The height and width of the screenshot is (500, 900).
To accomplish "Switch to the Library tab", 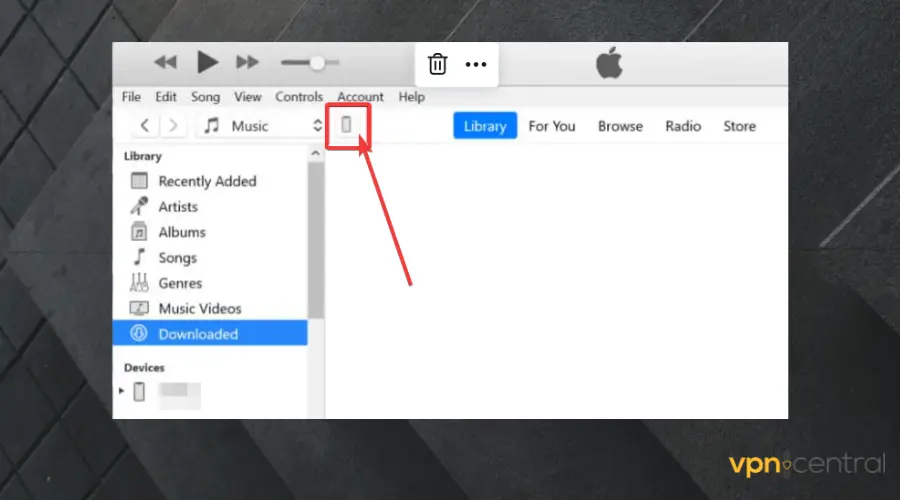I will point(485,126).
